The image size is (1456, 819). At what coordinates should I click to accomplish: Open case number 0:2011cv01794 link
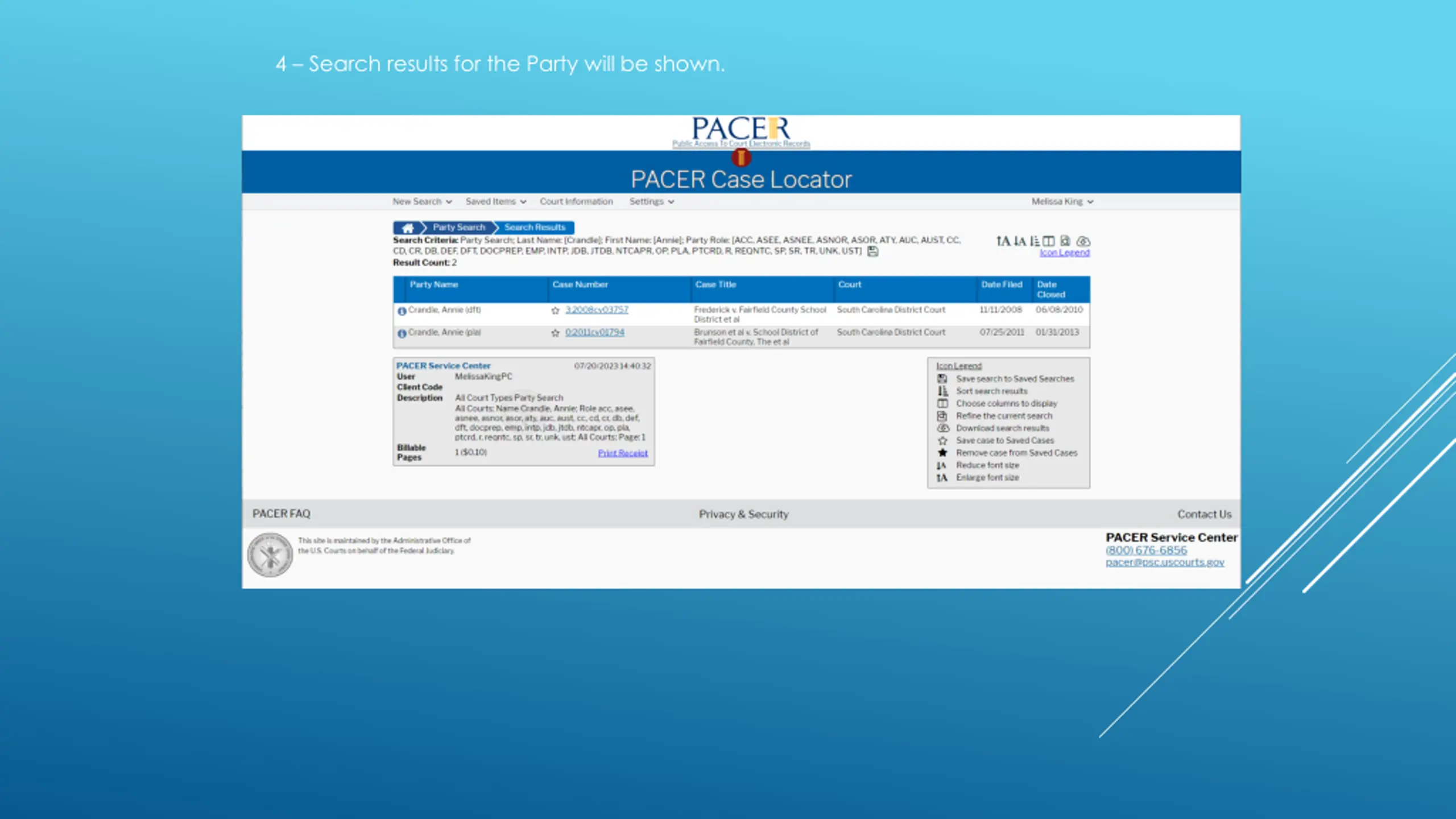[x=594, y=332]
